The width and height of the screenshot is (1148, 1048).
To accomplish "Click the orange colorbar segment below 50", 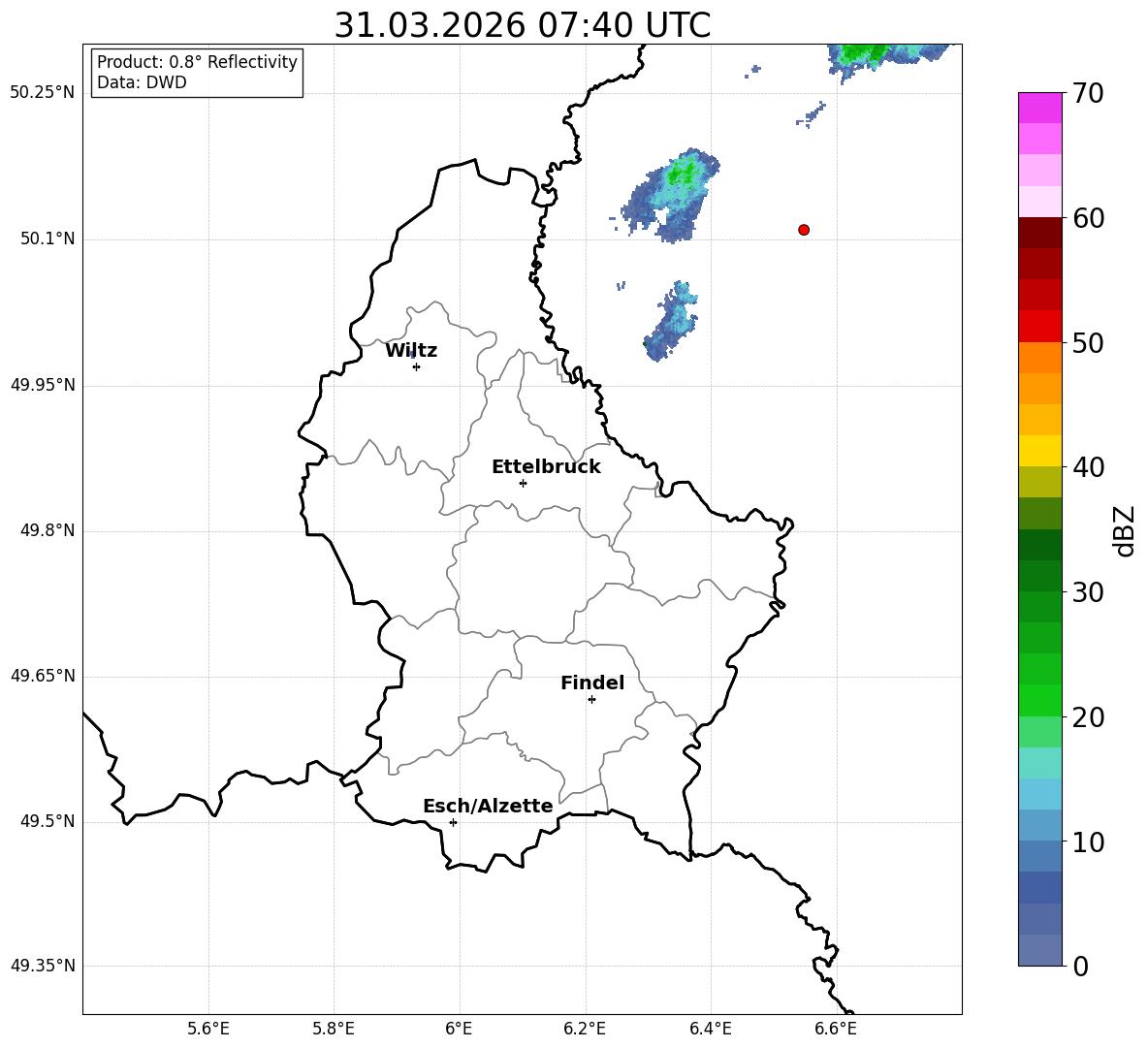I will (1040, 357).
